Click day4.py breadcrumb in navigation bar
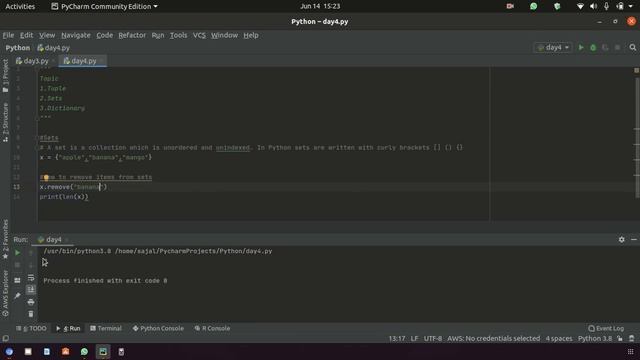 [x=53, y=48]
